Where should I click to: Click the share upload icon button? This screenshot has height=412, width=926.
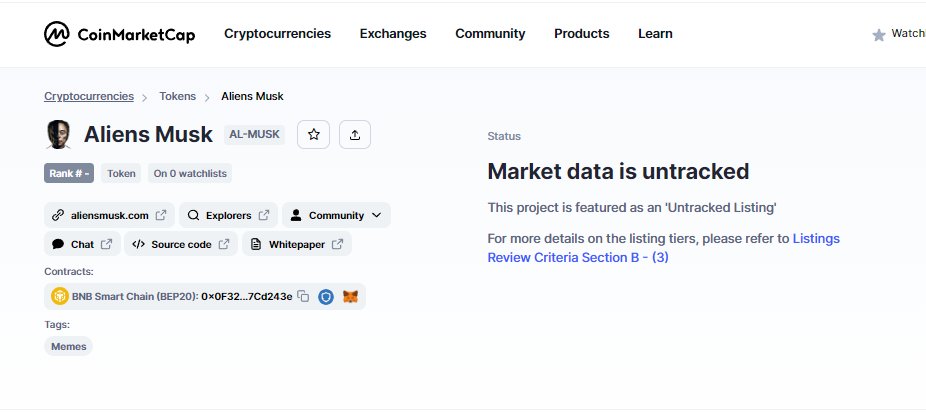tap(355, 135)
